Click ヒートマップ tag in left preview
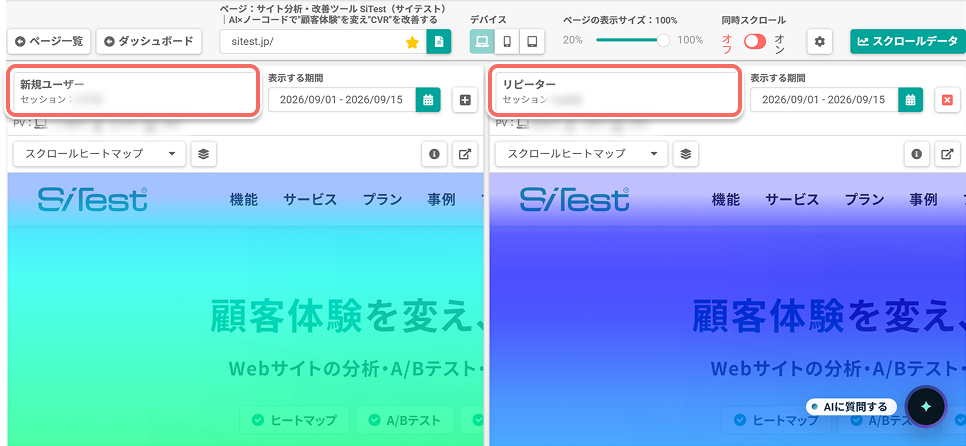Image resolution: width=966 pixels, height=446 pixels. tap(294, 420)
